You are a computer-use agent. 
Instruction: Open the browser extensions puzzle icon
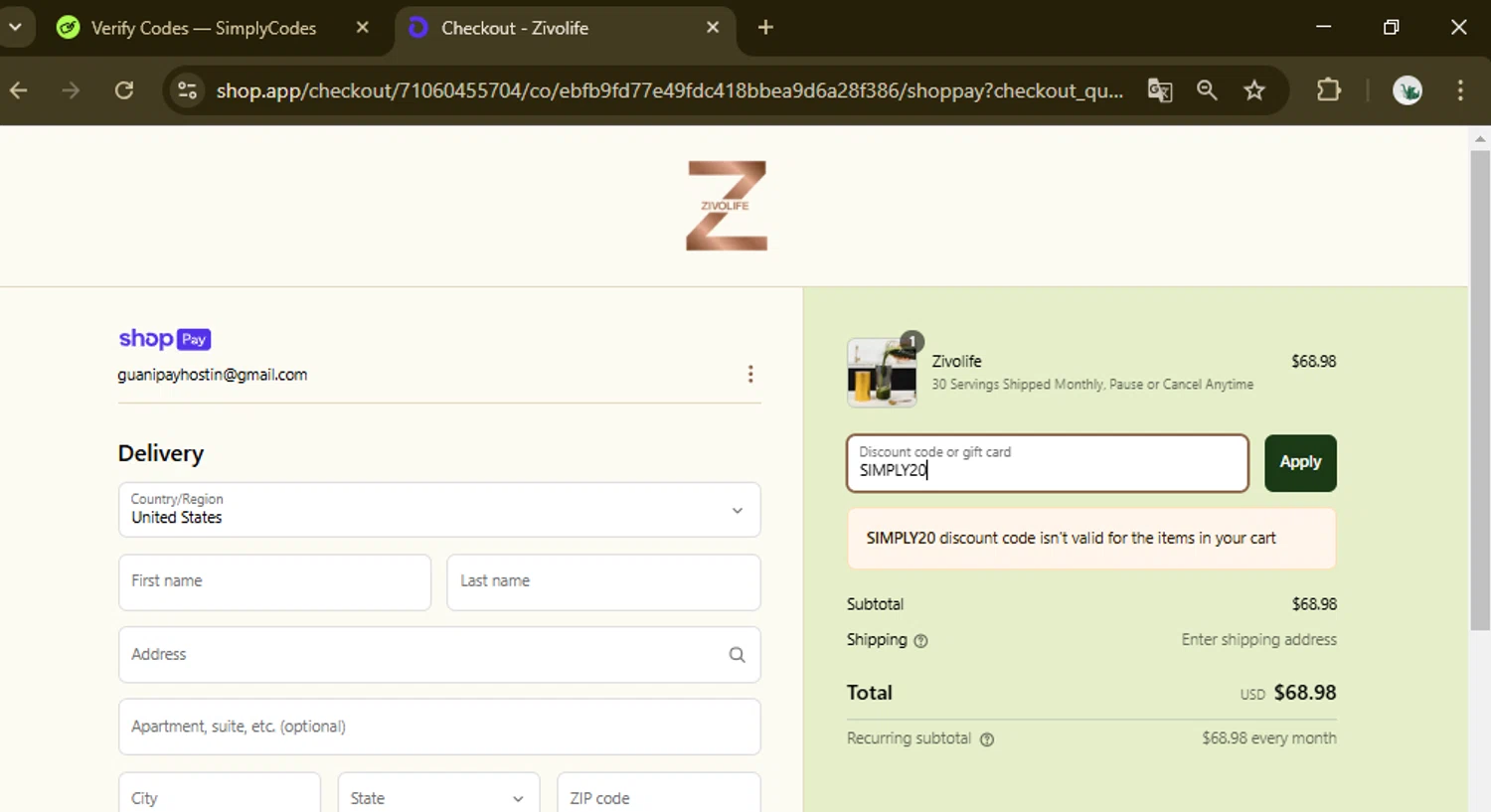[x=1328, y=90]
